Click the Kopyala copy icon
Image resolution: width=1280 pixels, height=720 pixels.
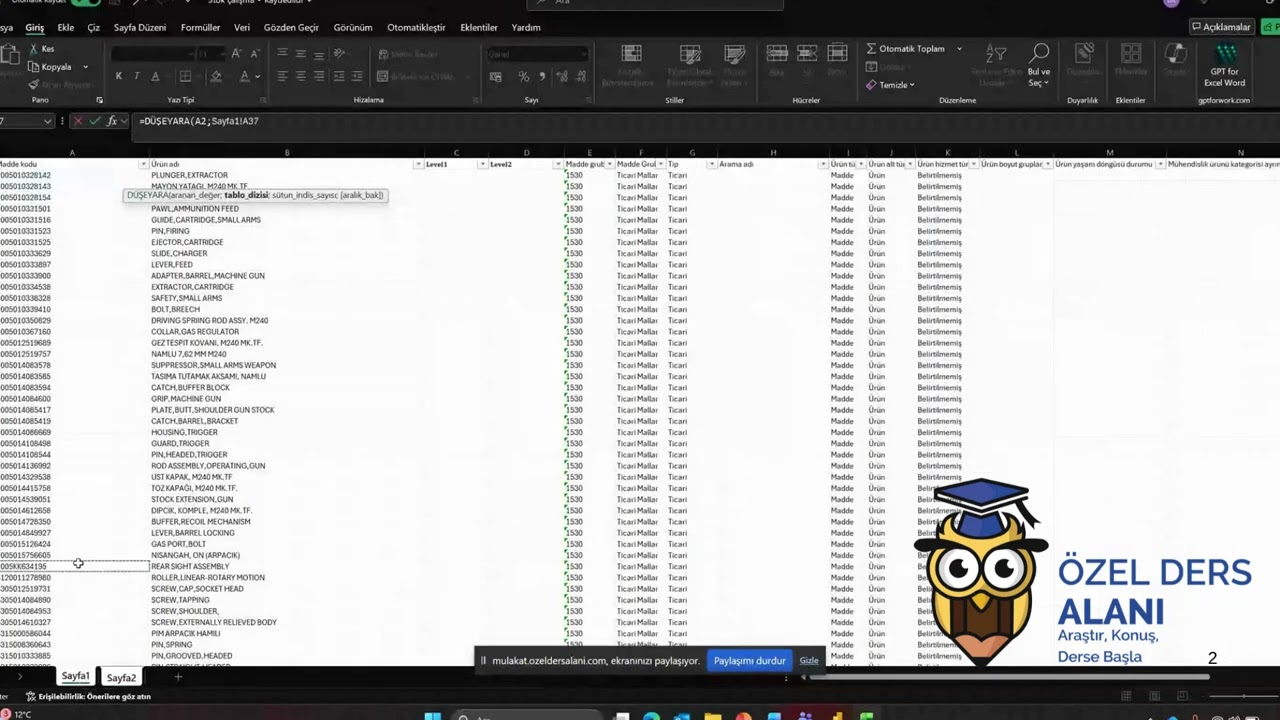click(x=34, y=67)
